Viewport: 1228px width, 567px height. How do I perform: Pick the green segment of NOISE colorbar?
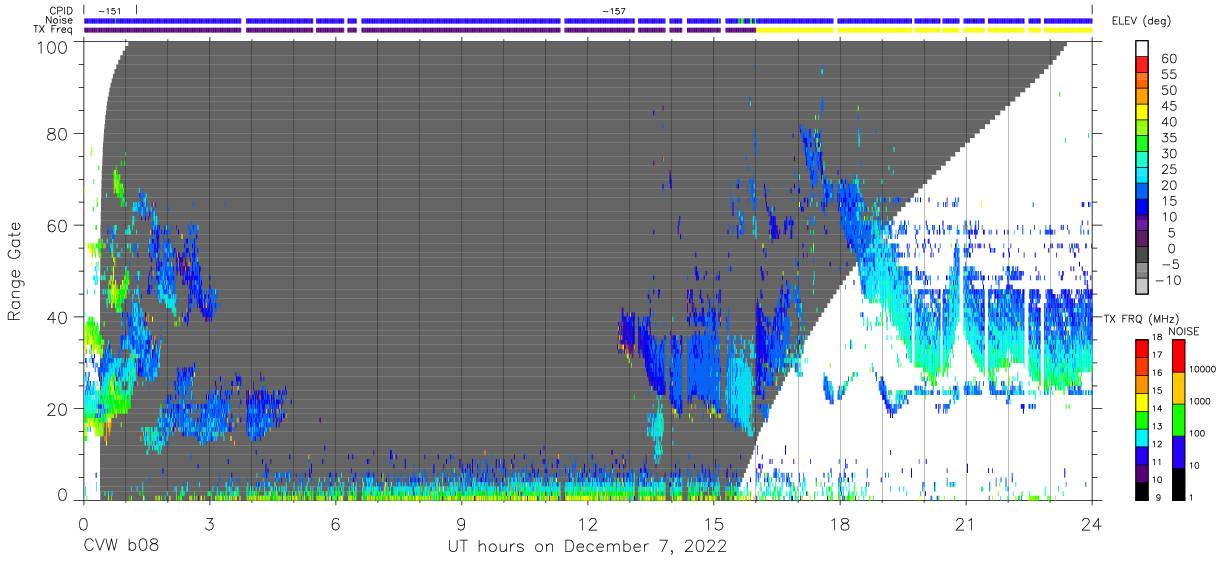coord(1177,419)
